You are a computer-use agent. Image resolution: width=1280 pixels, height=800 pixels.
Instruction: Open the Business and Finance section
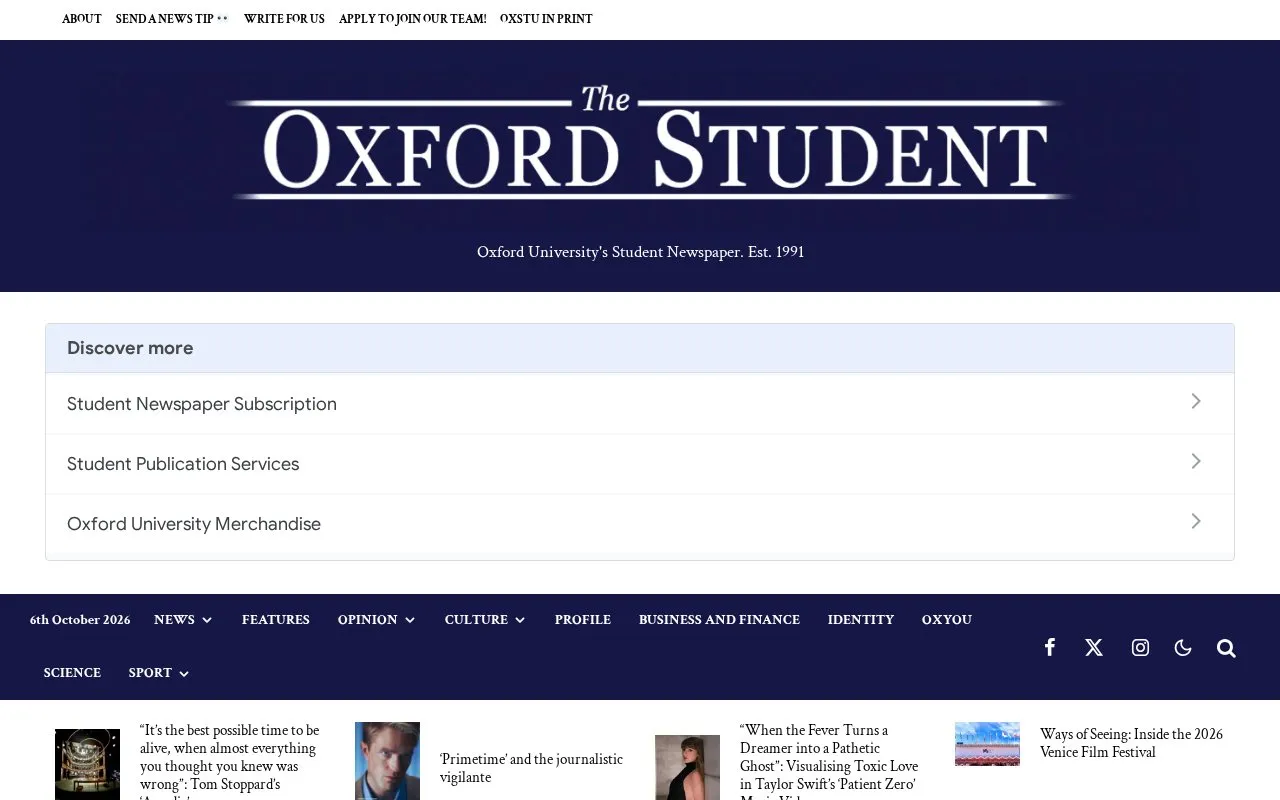pyautogui.click(x=719, y=620)
